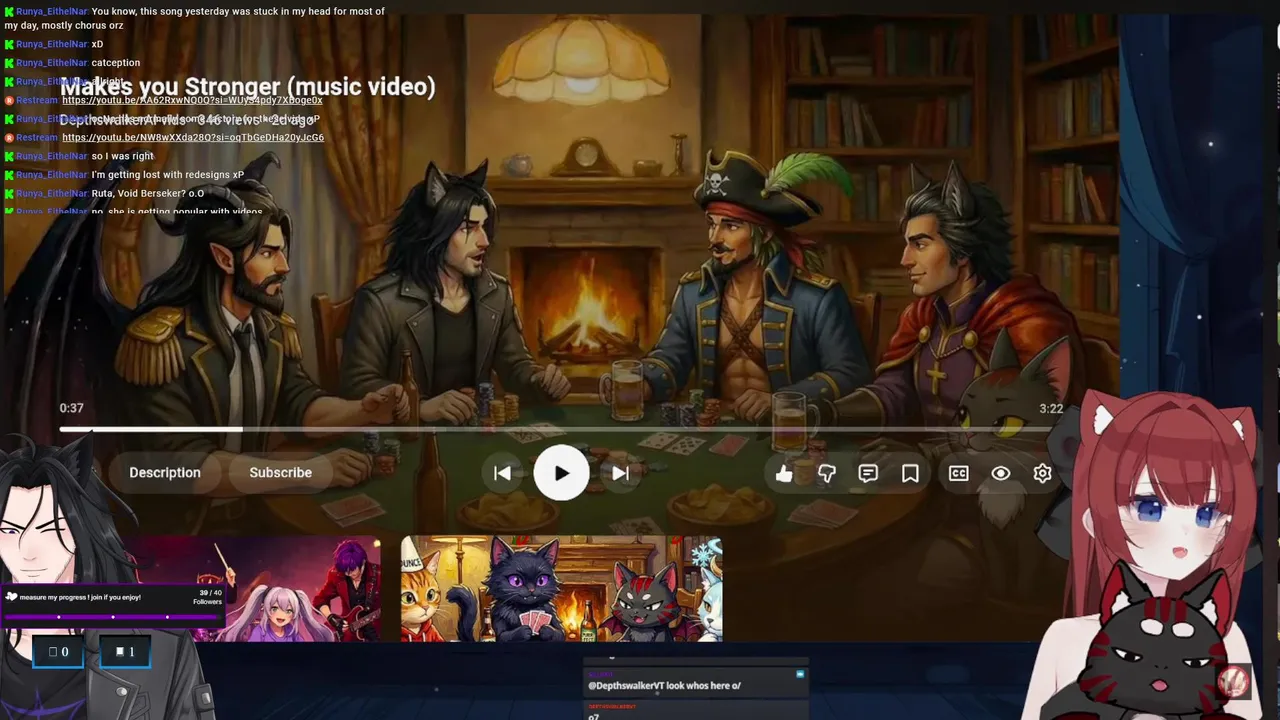
Task: Click the heart icon on follower goal
Action: (12, 597)
